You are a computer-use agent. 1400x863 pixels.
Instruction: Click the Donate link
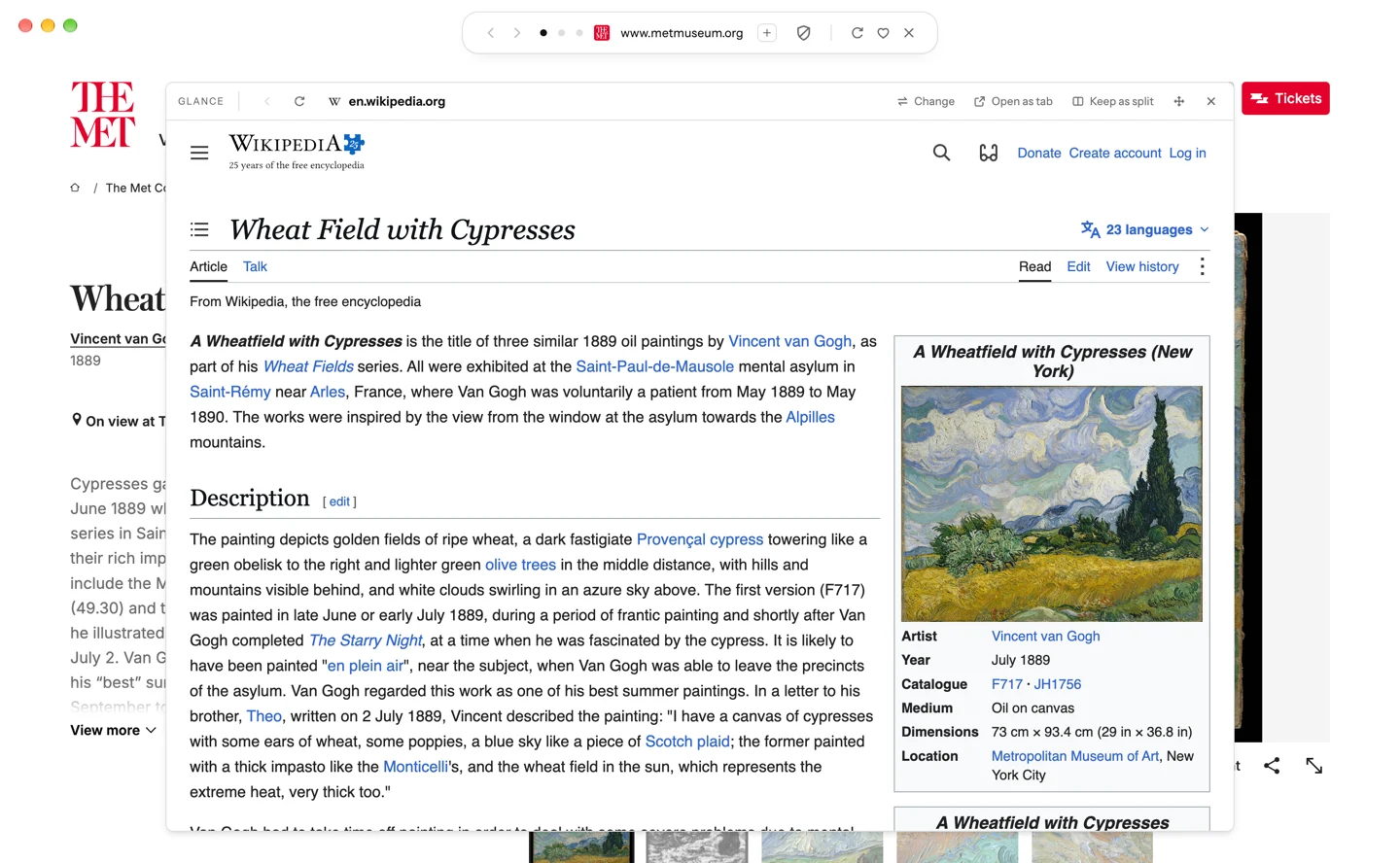pyautogui.click(x=1039, y=153)
